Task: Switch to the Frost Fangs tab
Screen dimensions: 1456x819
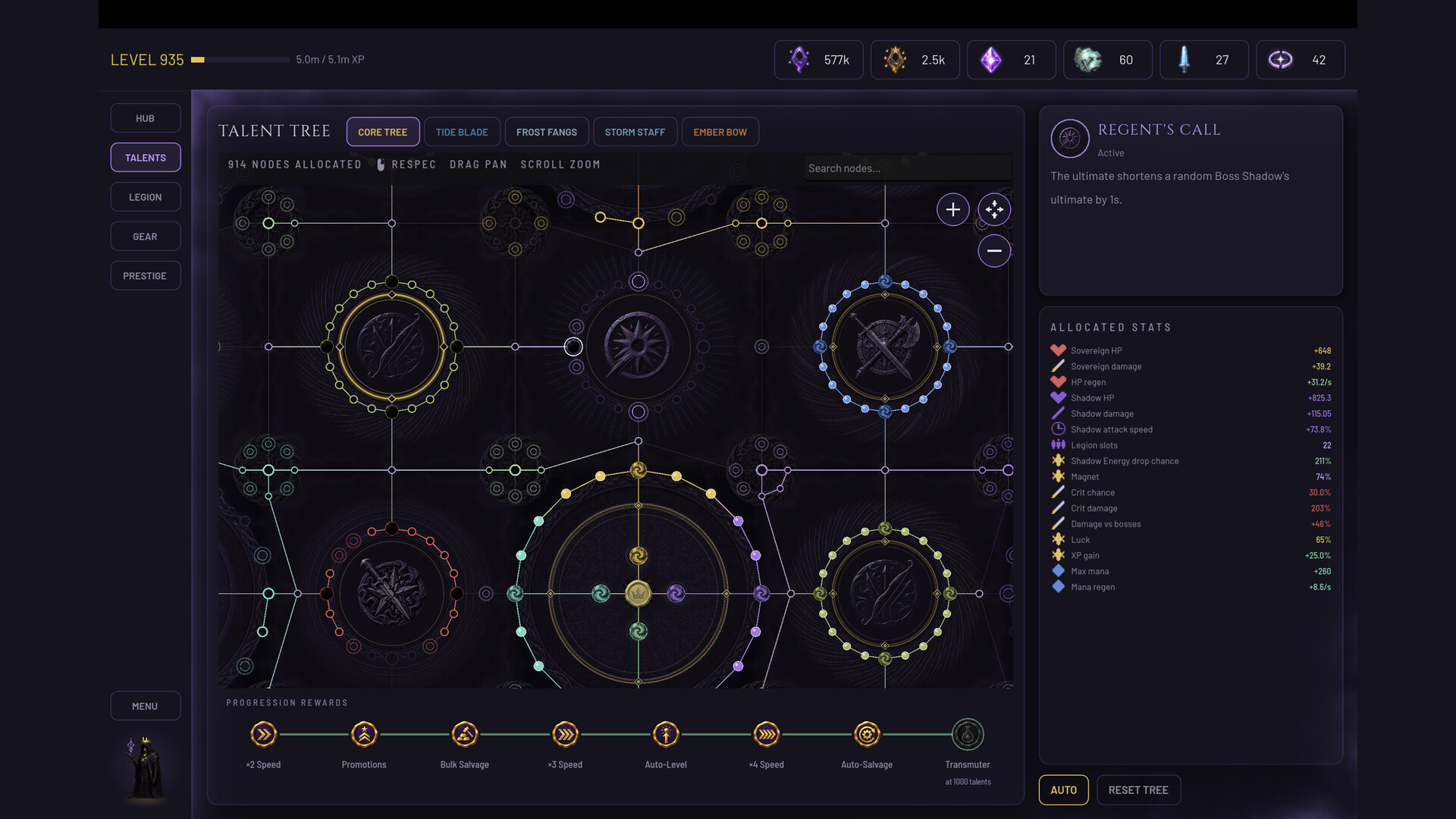Action: [547, 132]
